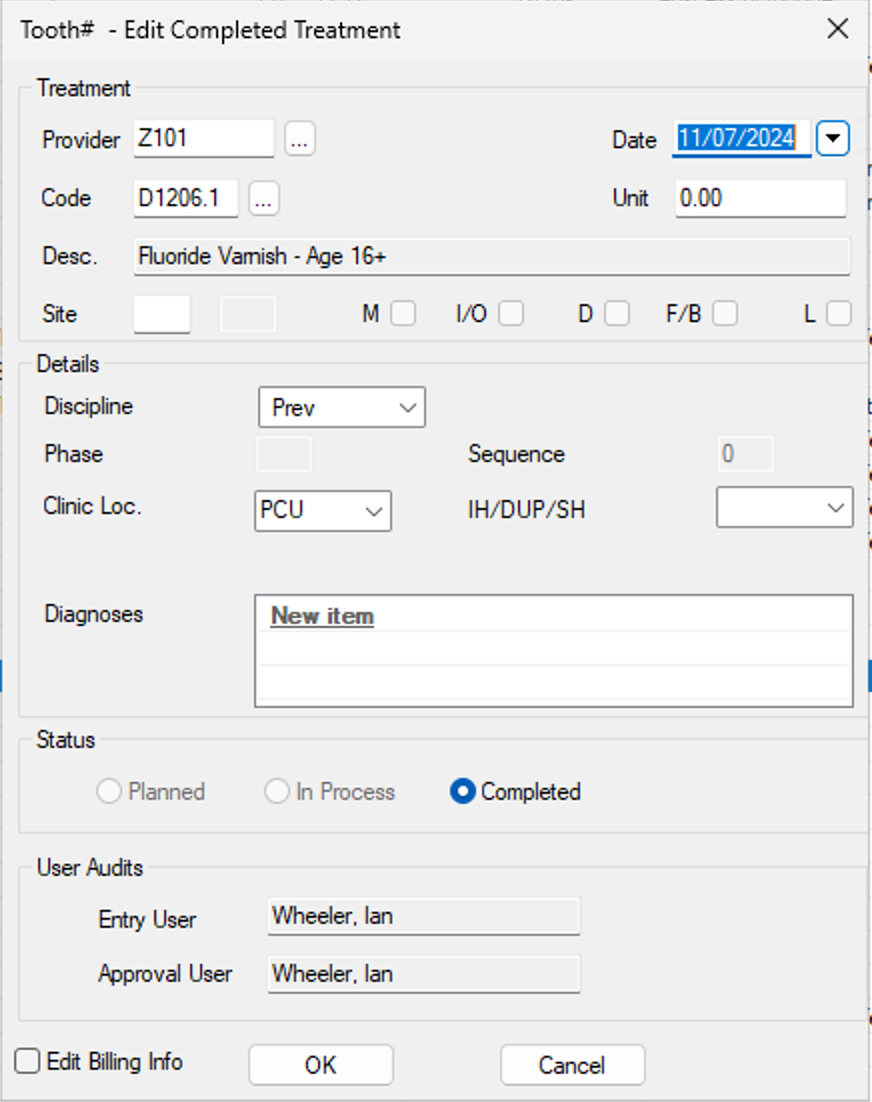Click the Provider field containing Z101

pos(204,138)
